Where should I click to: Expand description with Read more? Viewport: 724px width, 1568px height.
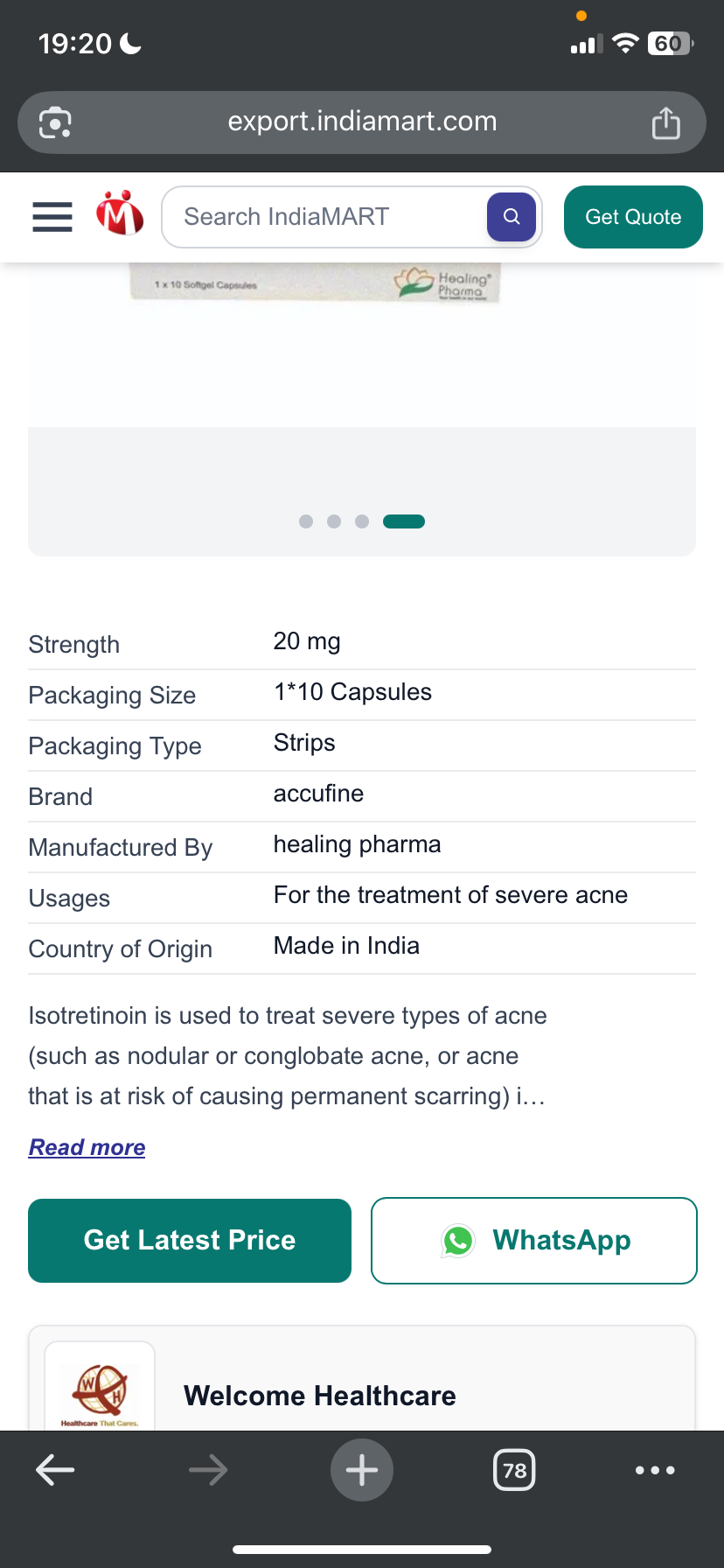pos(87,1147)
